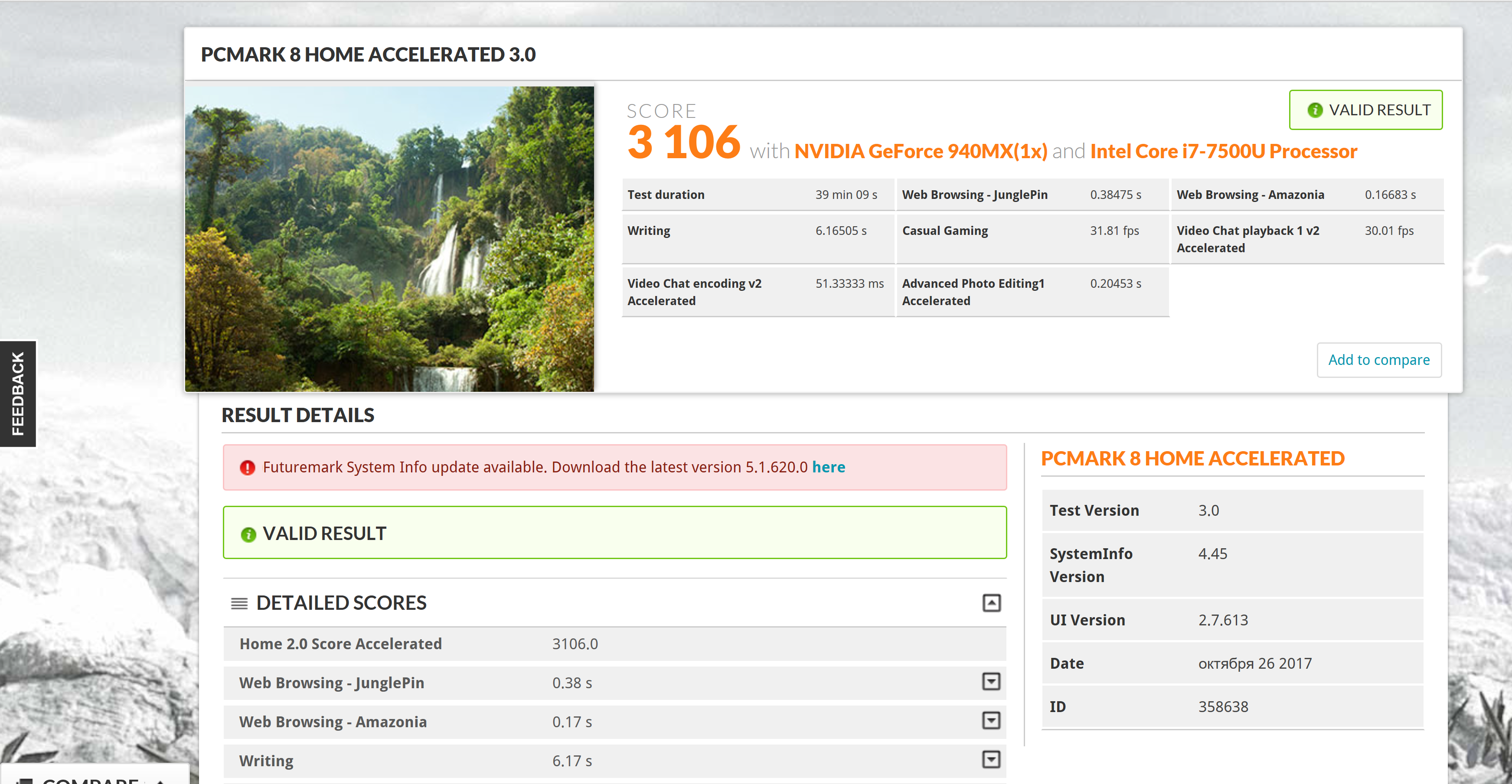
Task: Click ID value 358638
Action: pyautogui.click(x=1223, y=707)
